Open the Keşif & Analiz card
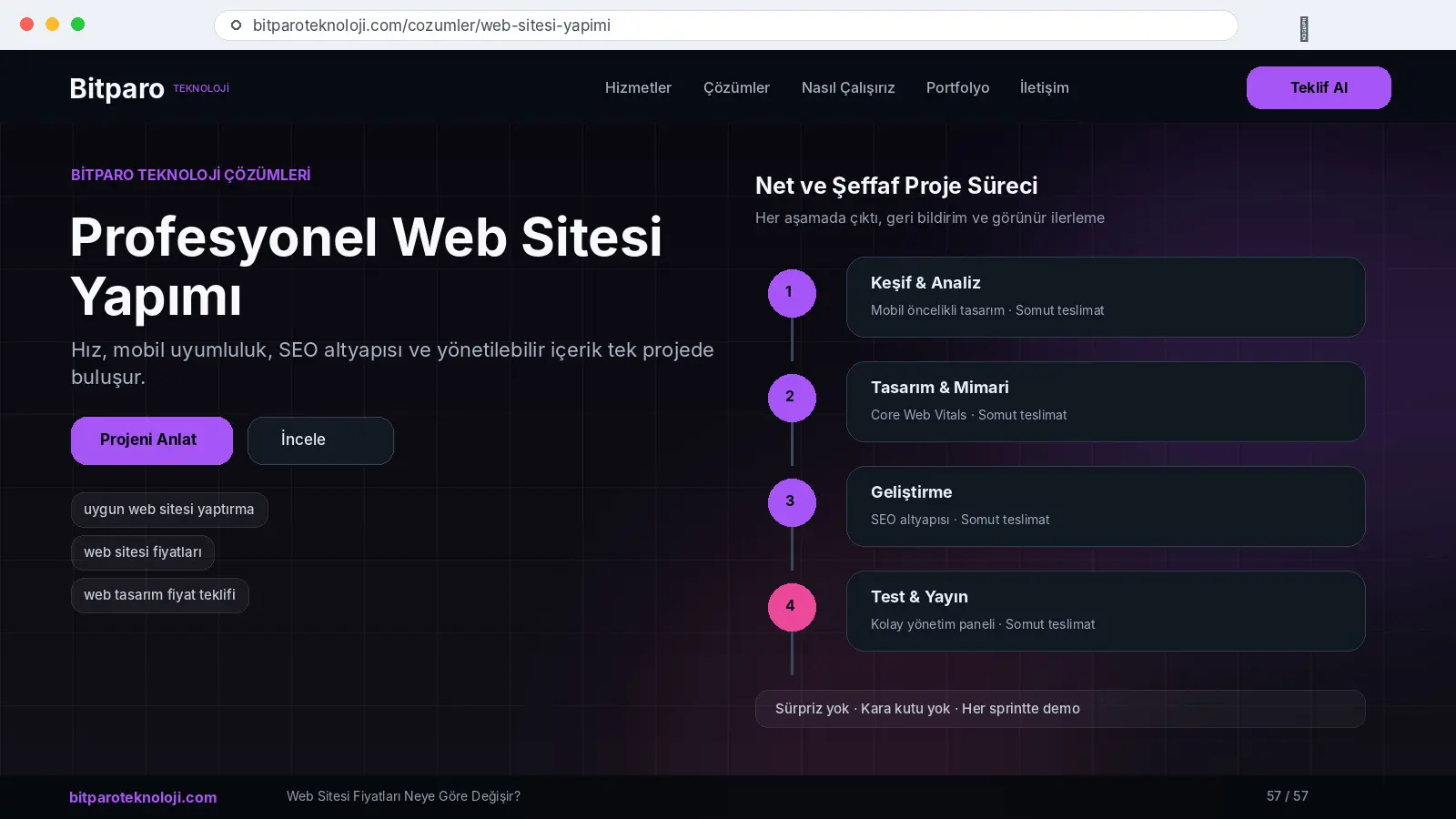The width and height of the screenshot is (1456, 819). click(x=1106, y=297)
